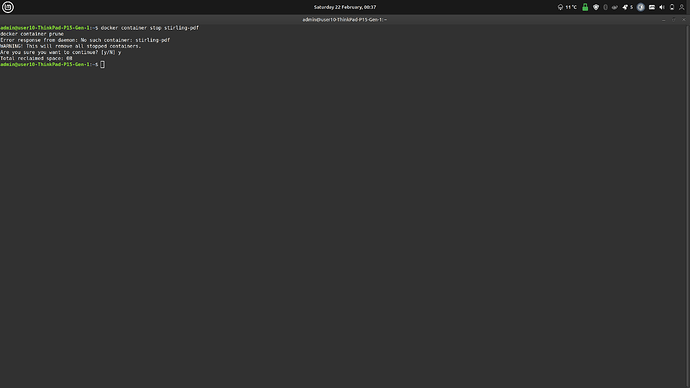The image size is (690, 388).
Task: Click the 11 °C temperature reading
Action: point(571,7)
